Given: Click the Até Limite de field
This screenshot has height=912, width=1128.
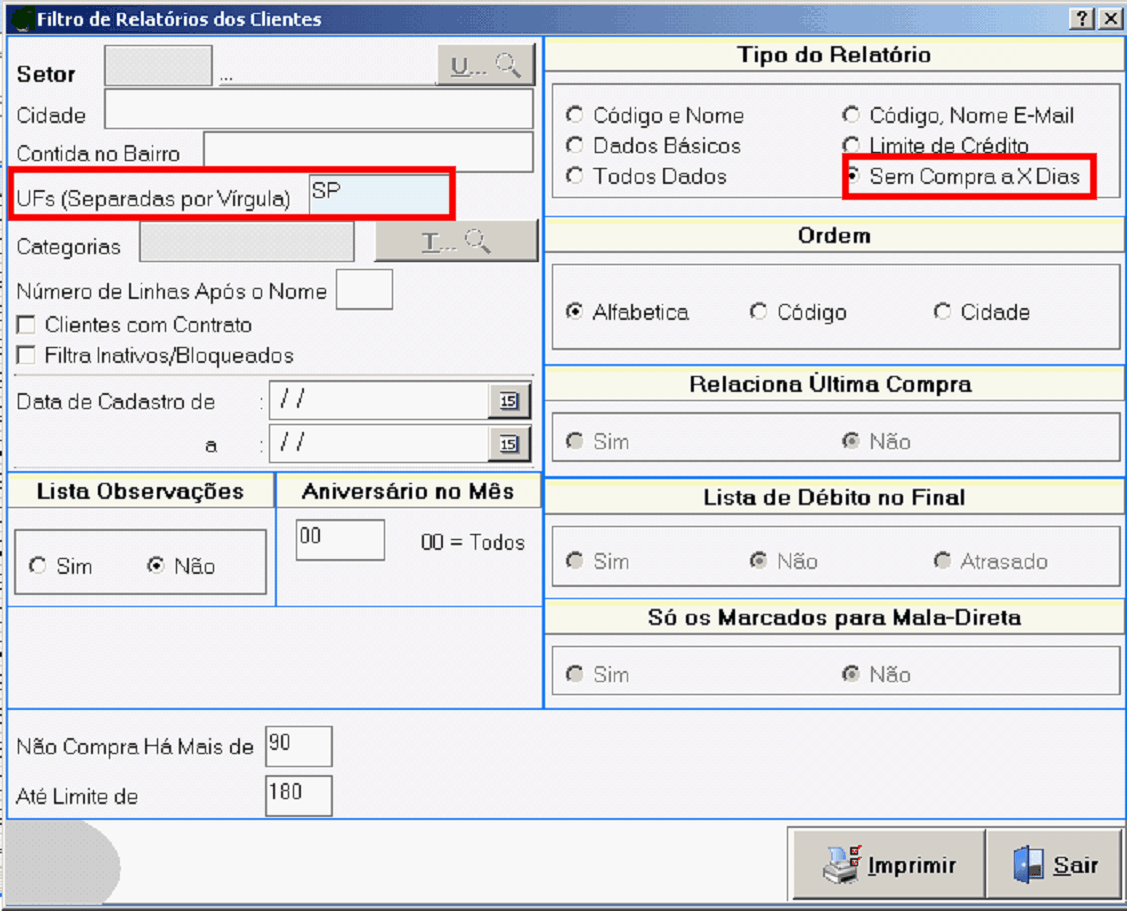Looking at the screenshot, I should (x=298, y=796).
